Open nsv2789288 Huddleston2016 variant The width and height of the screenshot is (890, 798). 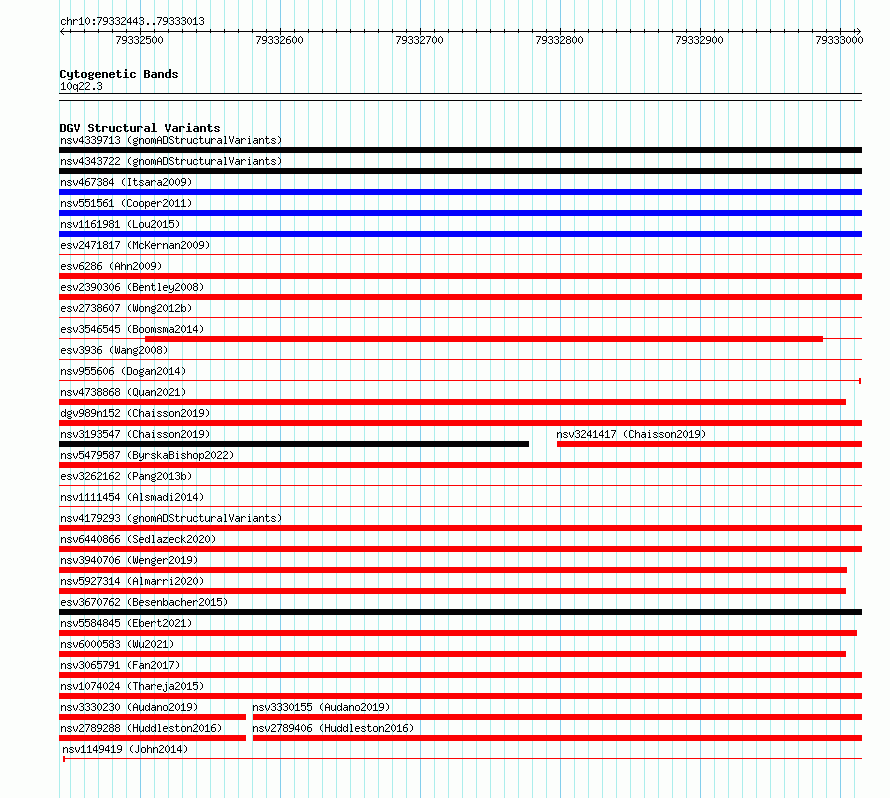click(x=141, y=728)
